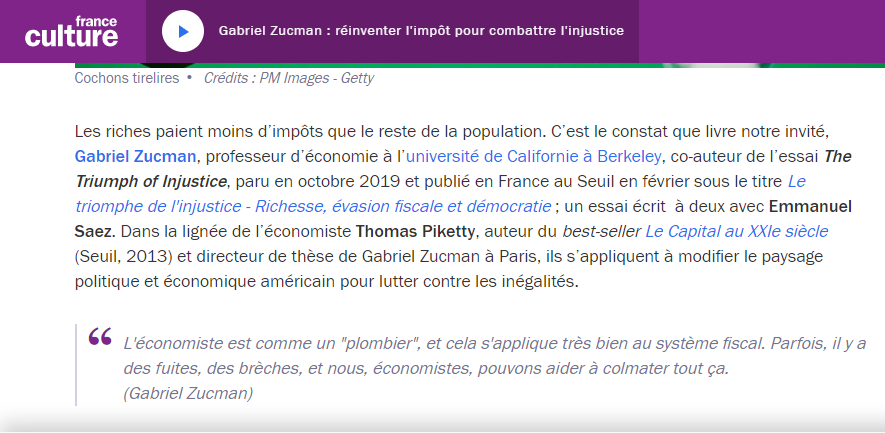
Task: Click the sentence starting Les riches paient
Action: coord(308,132)
